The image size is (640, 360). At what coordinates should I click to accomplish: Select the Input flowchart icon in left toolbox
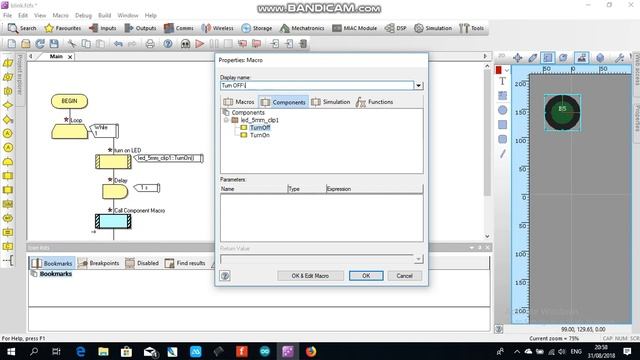click(8, 63)
